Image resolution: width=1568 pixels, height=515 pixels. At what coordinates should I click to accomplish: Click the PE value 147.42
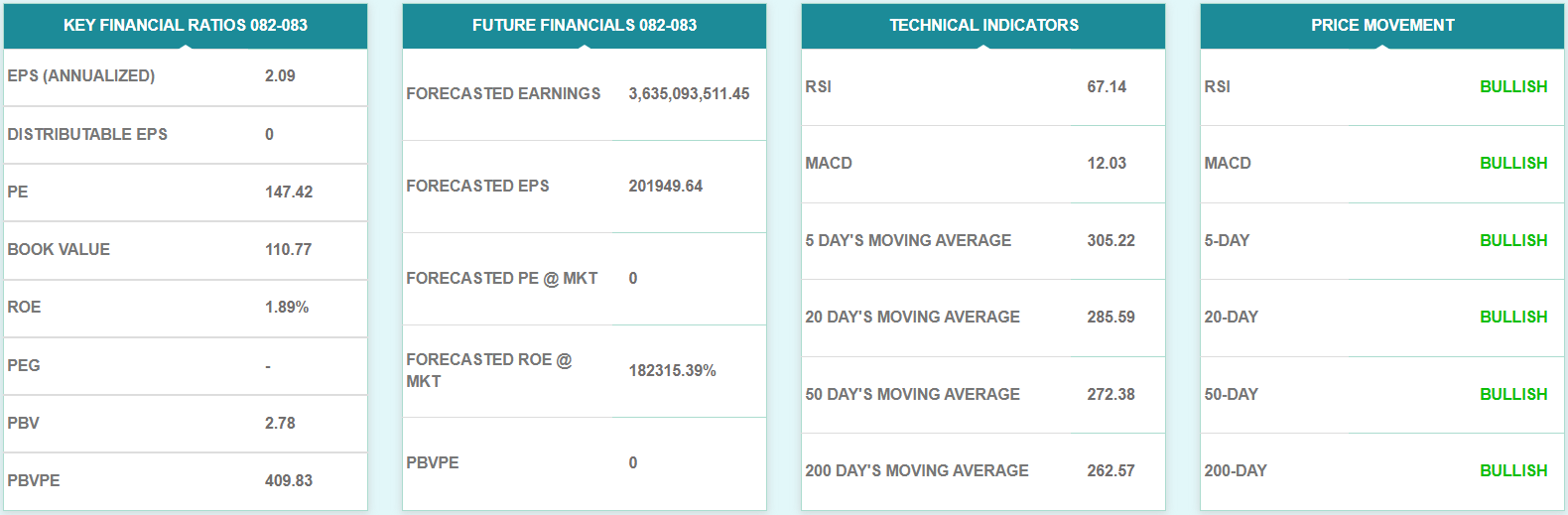tap(289, 193)
